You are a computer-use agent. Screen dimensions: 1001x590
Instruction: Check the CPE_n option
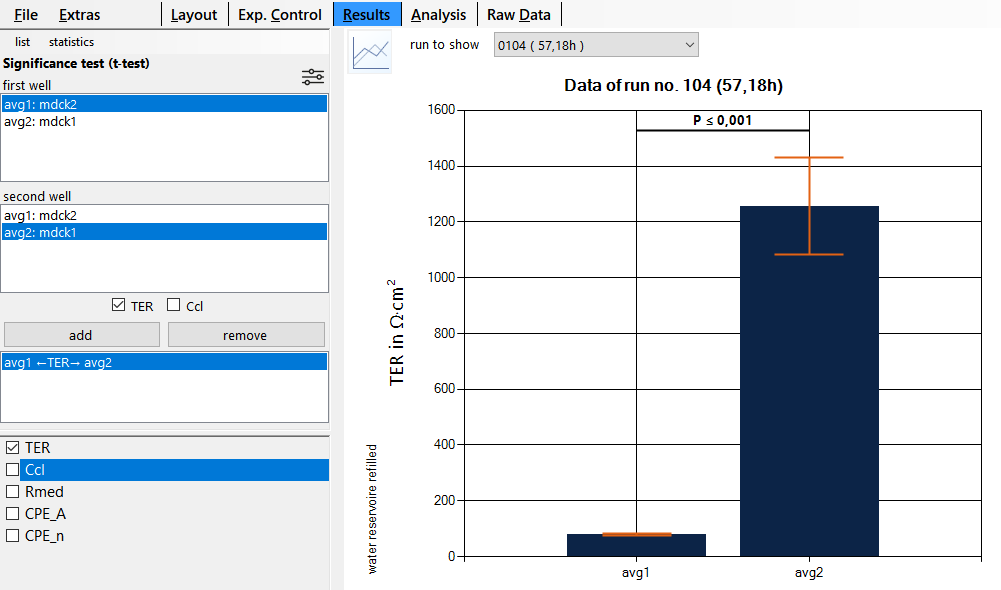click(11, 535)
